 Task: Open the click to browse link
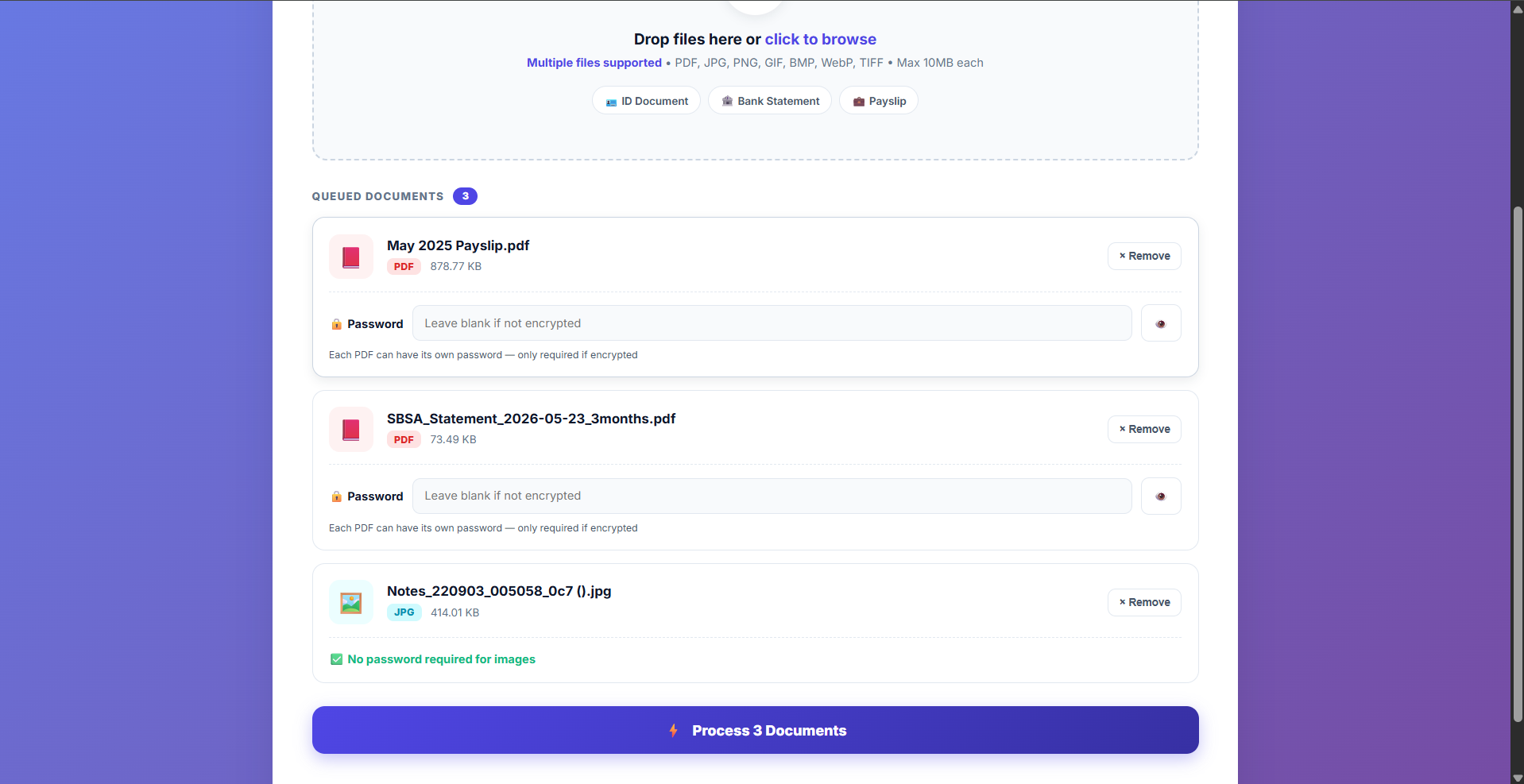pyautogui.click(x=820, y=39)
